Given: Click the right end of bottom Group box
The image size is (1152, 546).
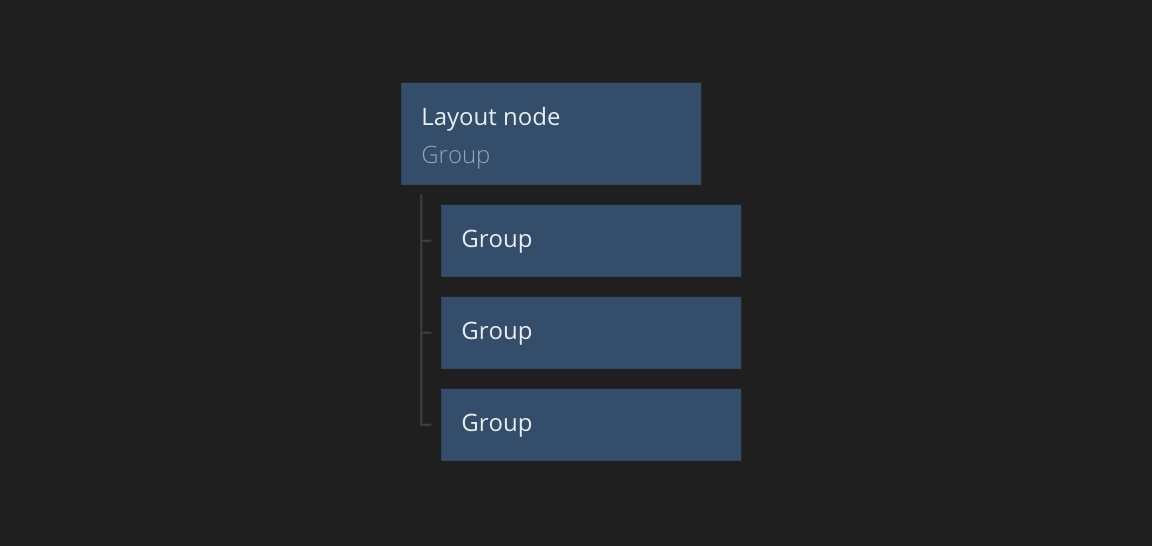Looking at the screenshot, I should [x=725, y=425].
